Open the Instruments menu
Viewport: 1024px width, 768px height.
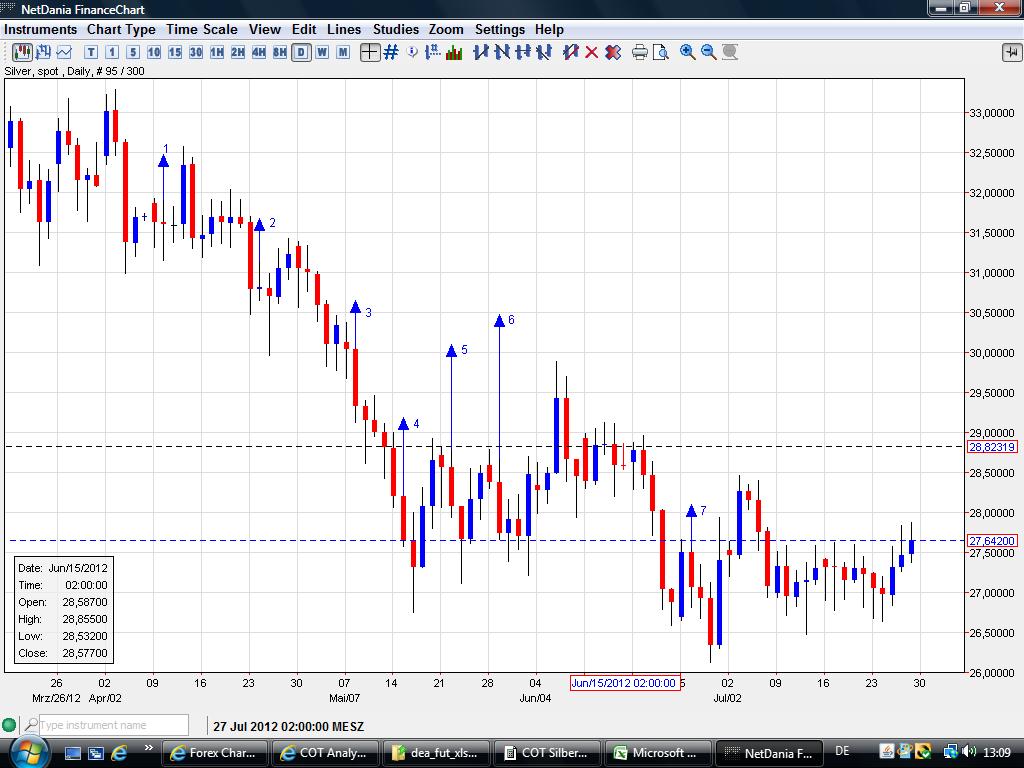tap(40, 29)
